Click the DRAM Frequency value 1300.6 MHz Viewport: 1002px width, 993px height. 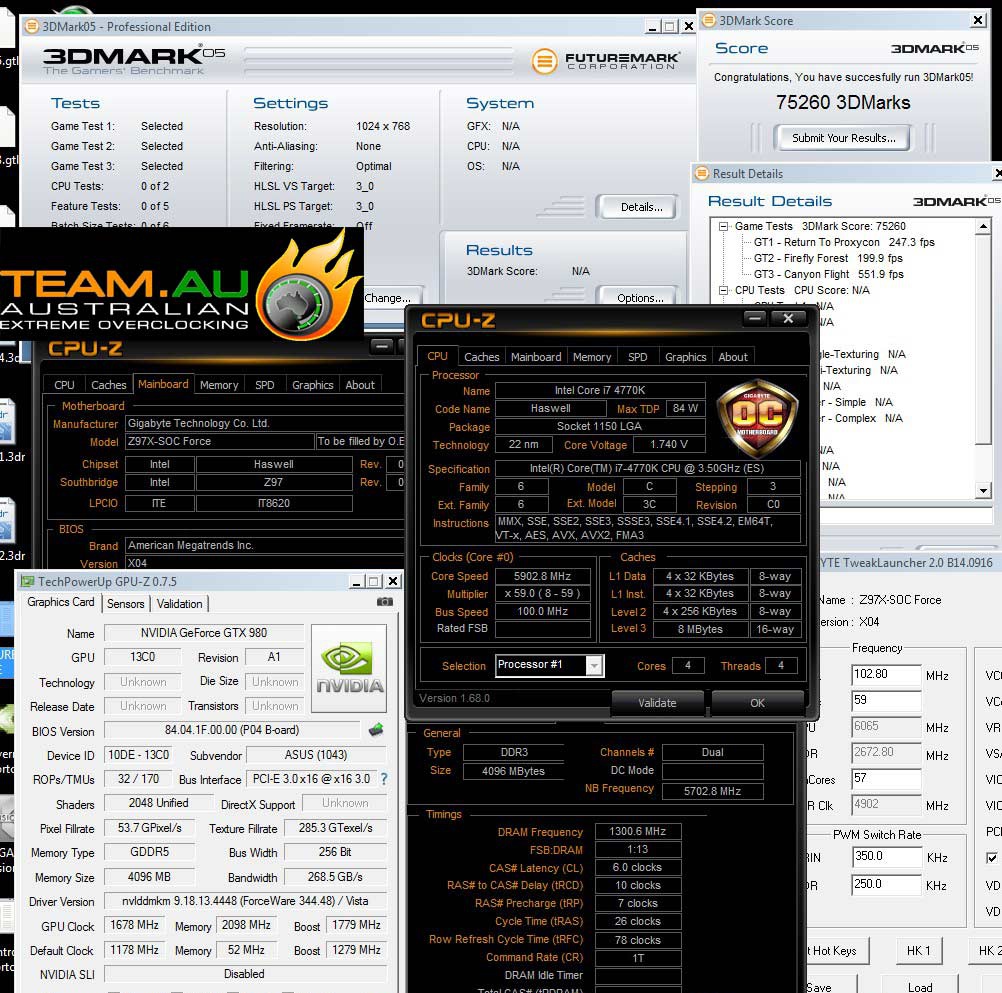point(637,831)
